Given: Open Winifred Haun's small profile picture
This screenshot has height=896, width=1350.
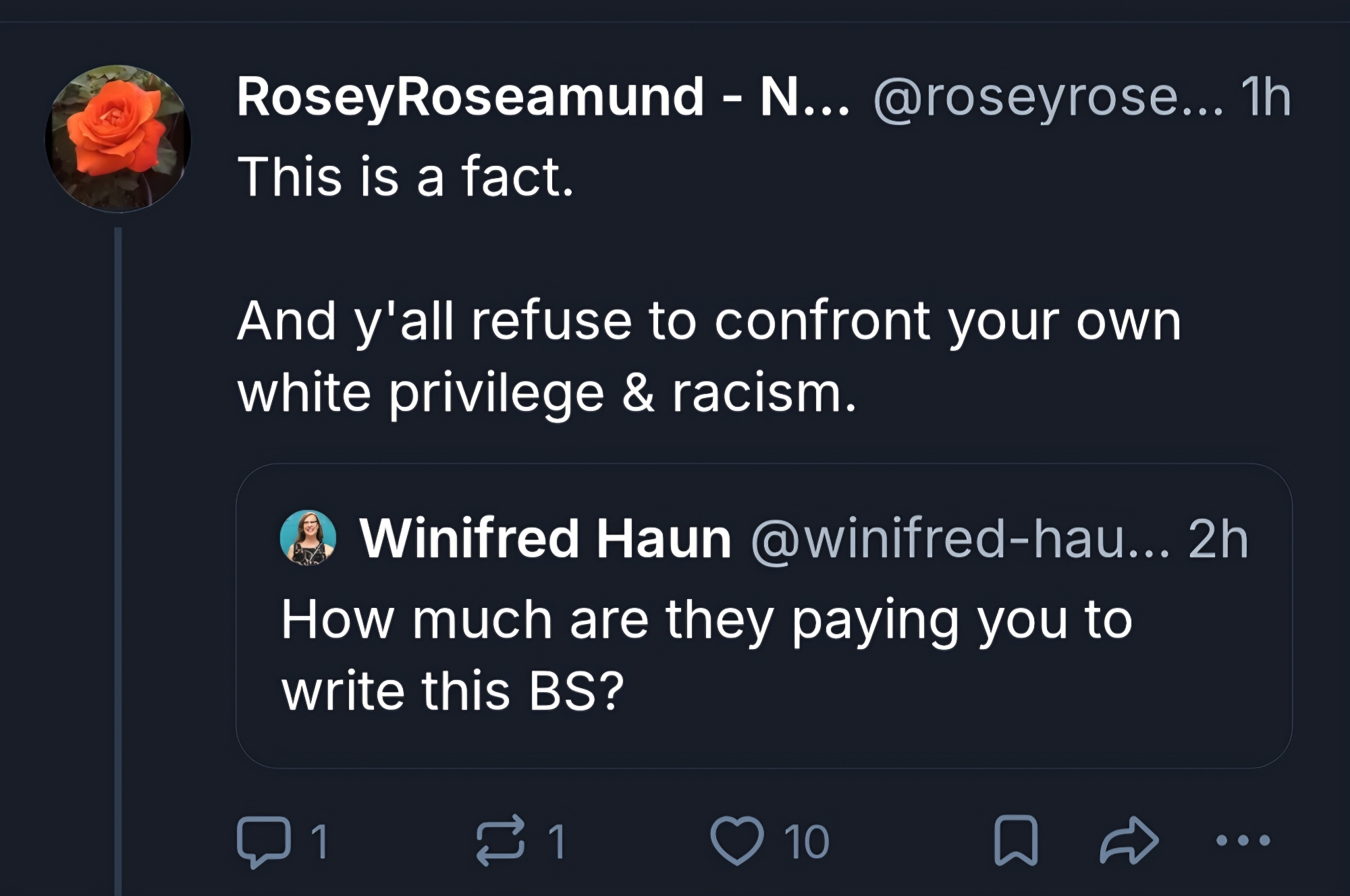Looking at the screenshot, I should pos(308,538).
